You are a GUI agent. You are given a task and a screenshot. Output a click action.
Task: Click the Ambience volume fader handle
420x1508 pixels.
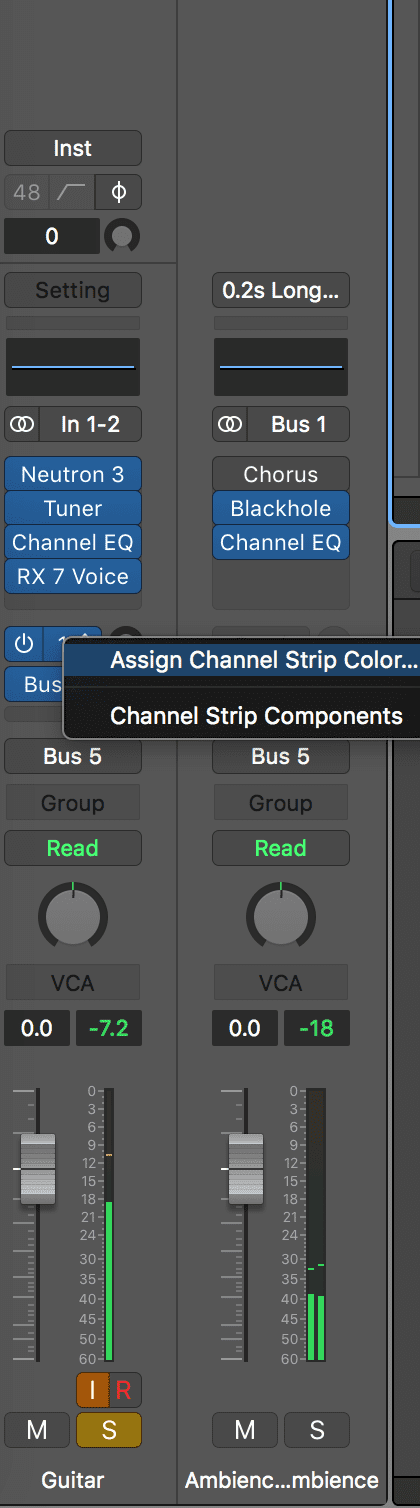[x=245, y=1168]
